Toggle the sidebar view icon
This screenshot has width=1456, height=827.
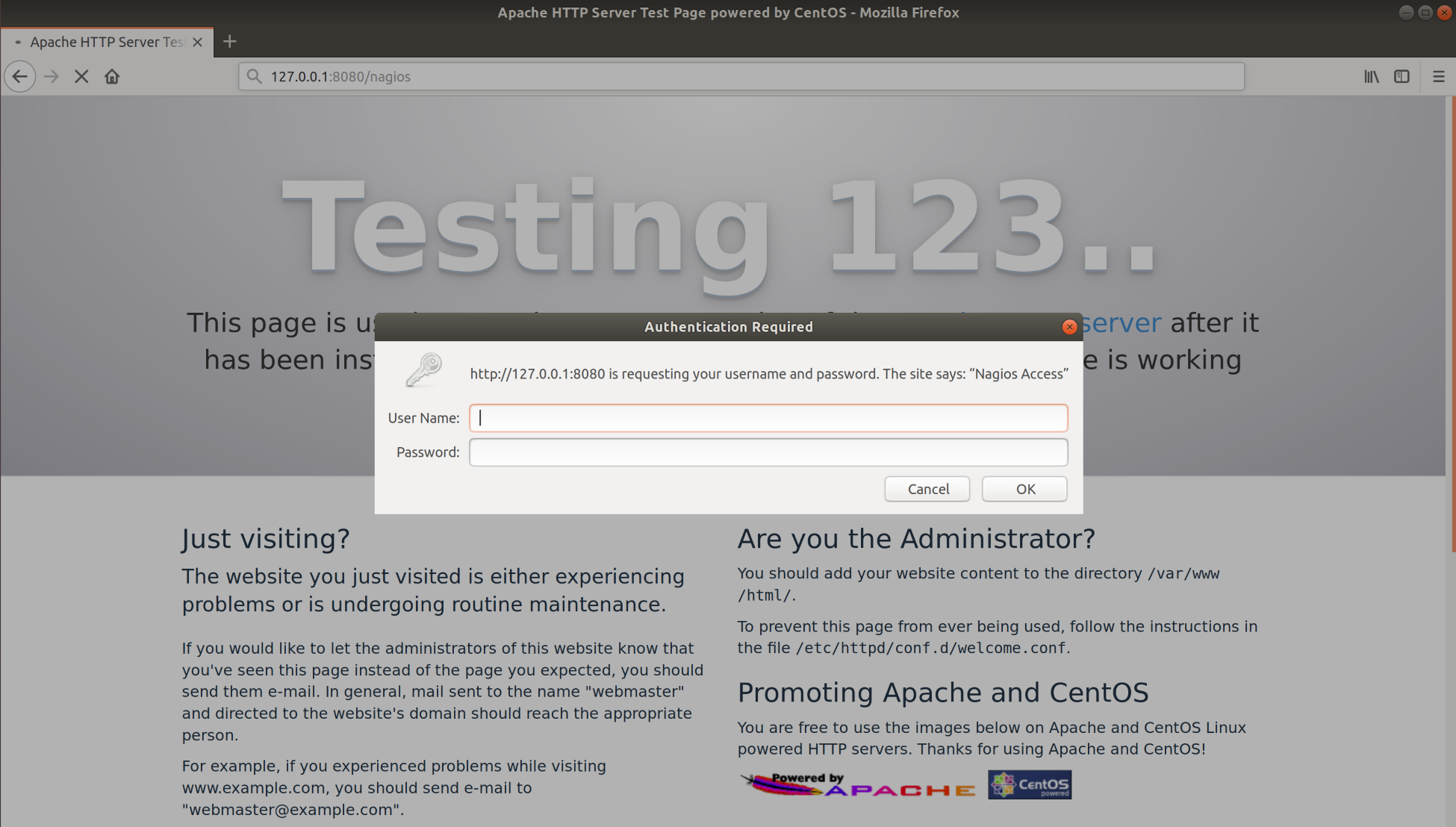(x=1401, y=77)
